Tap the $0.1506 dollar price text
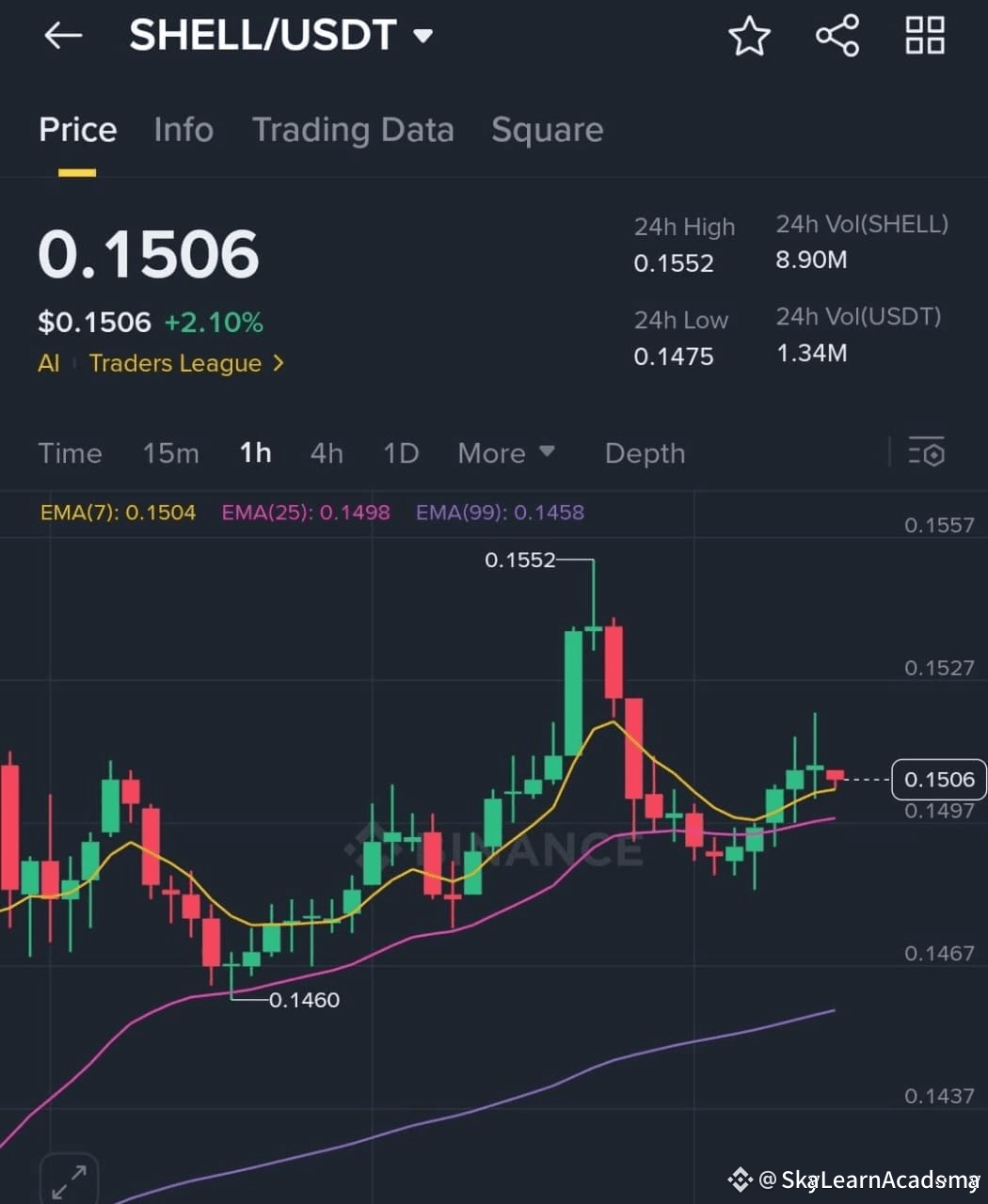 click(94, 323)
